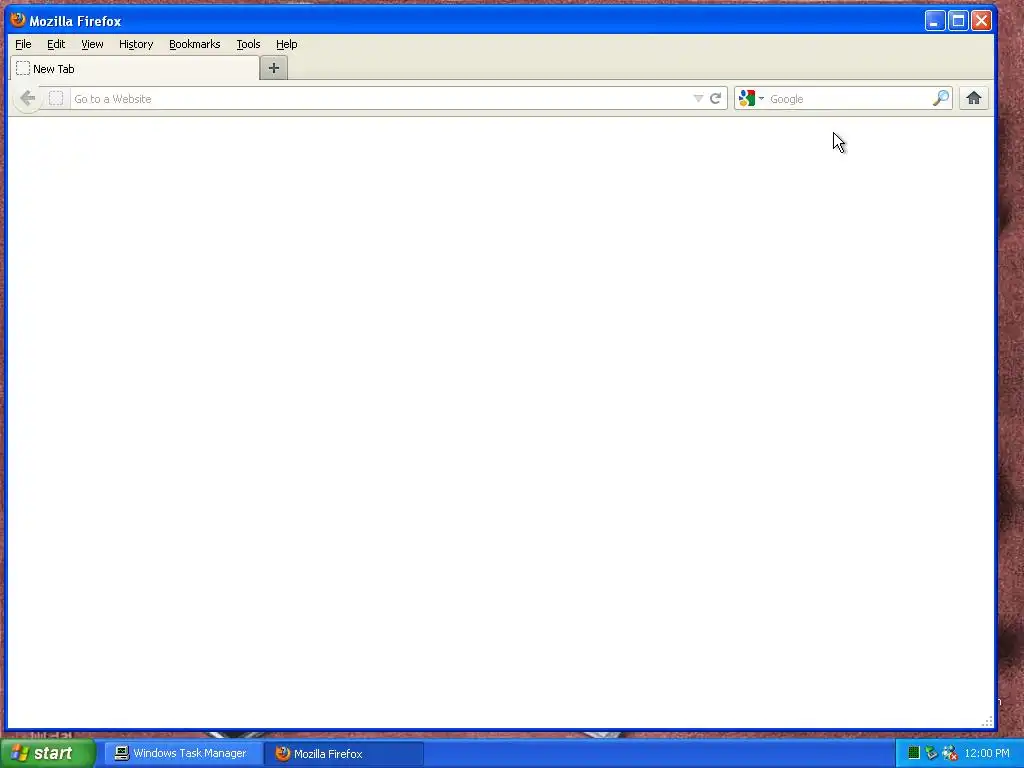This screenshot has width=1024, height=768.
Task: Click the network connection tray icon
Action: pyautogui.click(x=950, y=753)
